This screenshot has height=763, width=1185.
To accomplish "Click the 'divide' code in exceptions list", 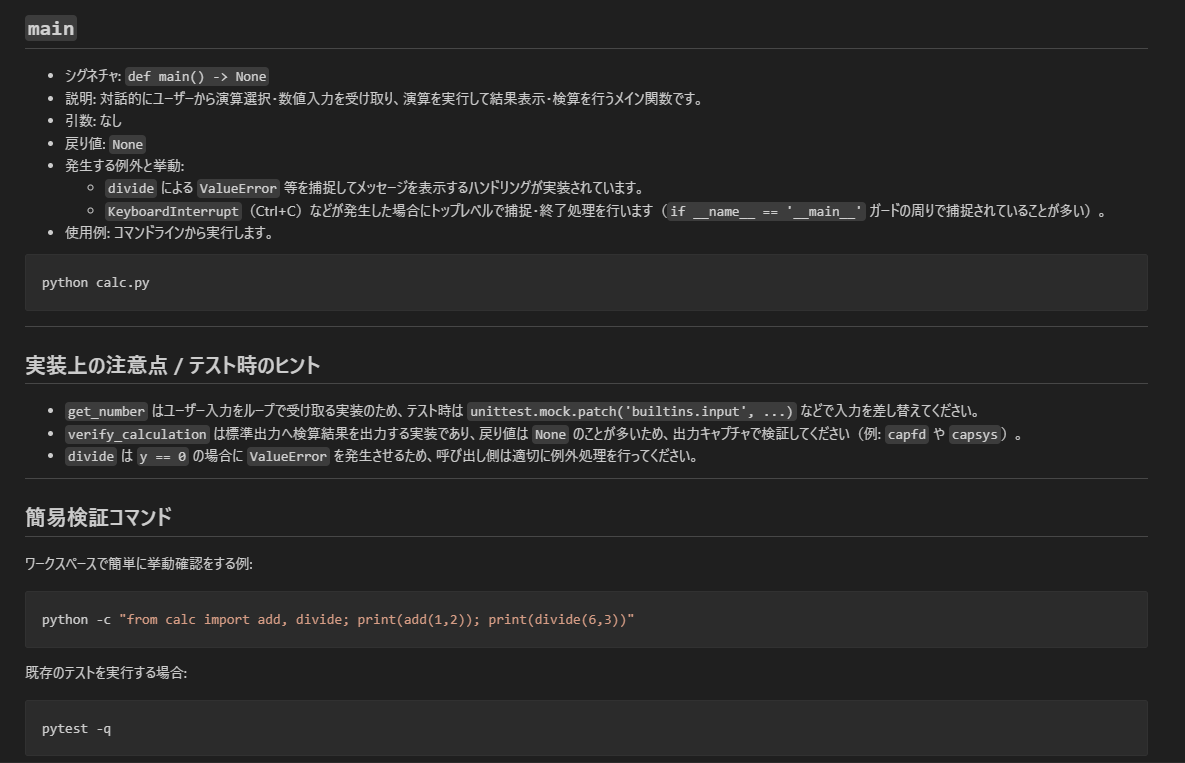I will [x=131, y=188].
